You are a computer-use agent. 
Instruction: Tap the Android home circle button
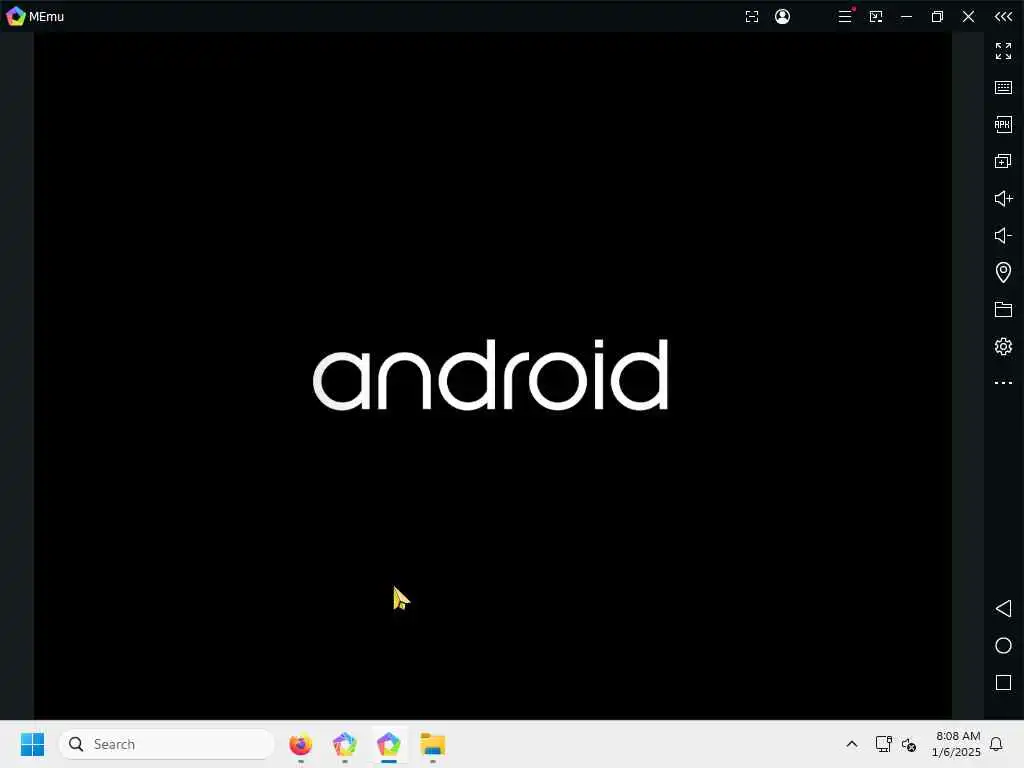pos(1003,646)
